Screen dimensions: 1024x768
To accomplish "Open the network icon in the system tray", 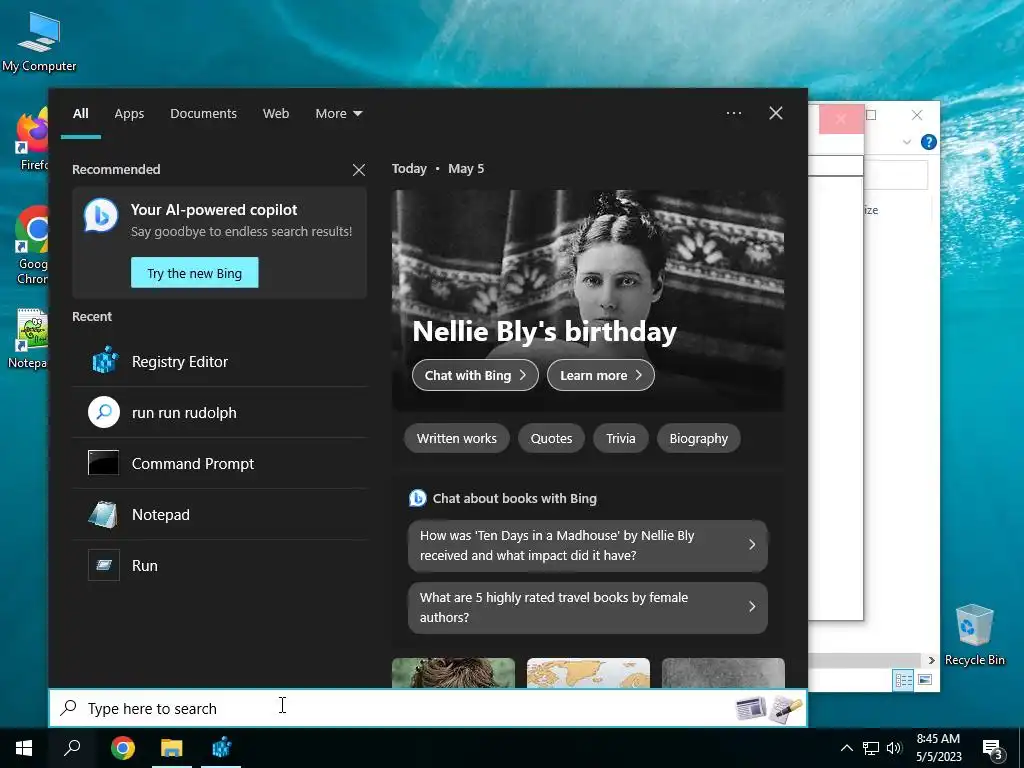I will coord(871,748).
